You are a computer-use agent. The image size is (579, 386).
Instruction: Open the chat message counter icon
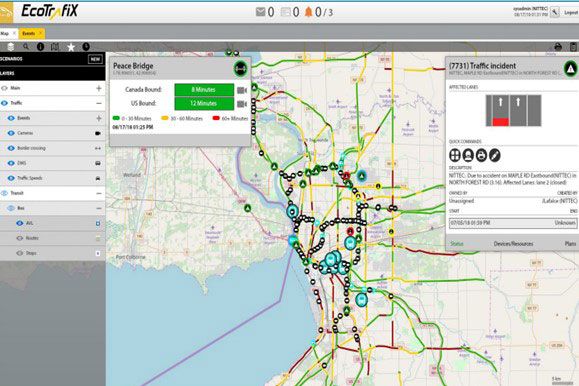[x=285, y=12]
